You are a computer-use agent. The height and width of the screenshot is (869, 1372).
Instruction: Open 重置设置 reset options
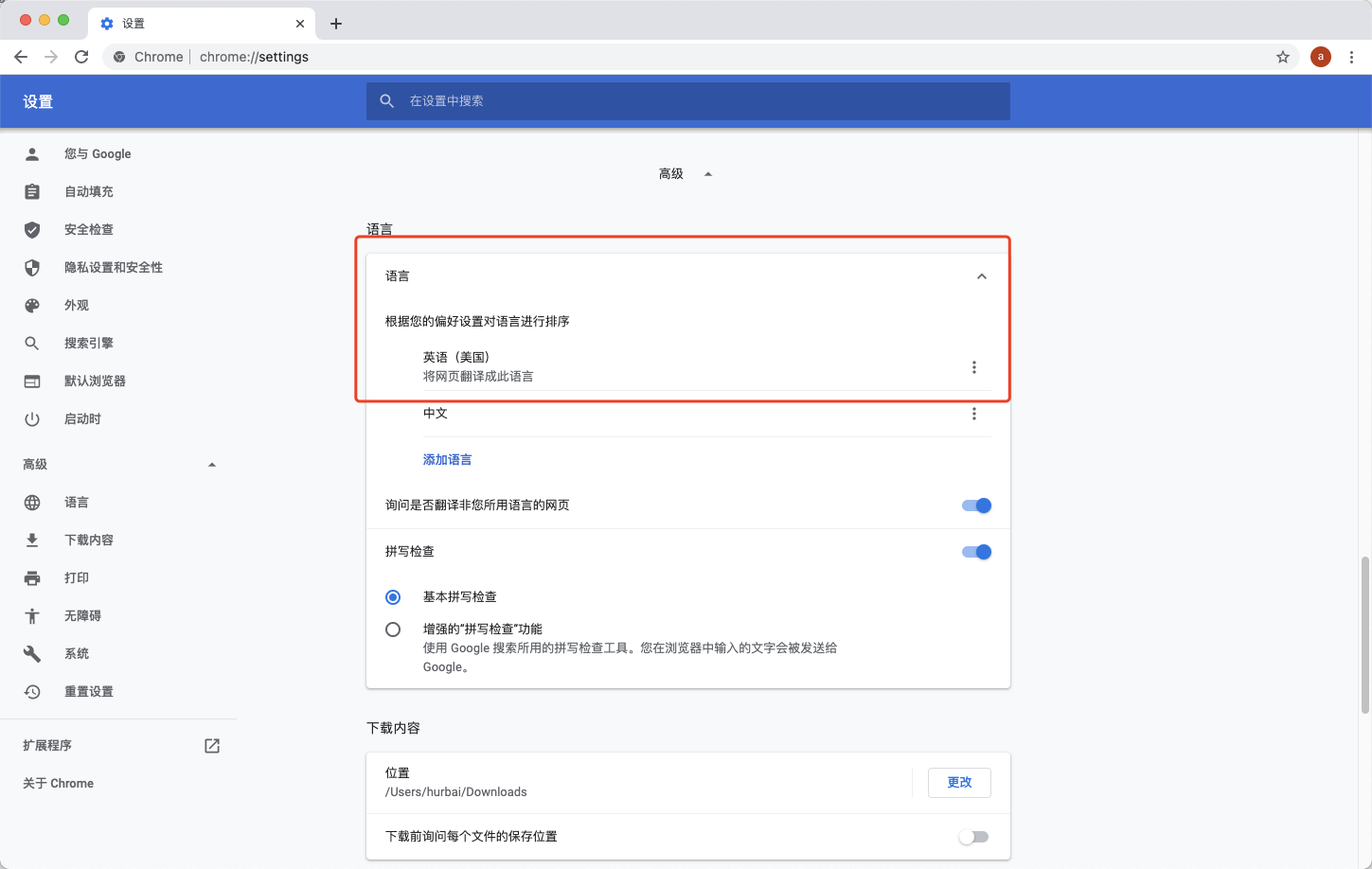(90, 691)
